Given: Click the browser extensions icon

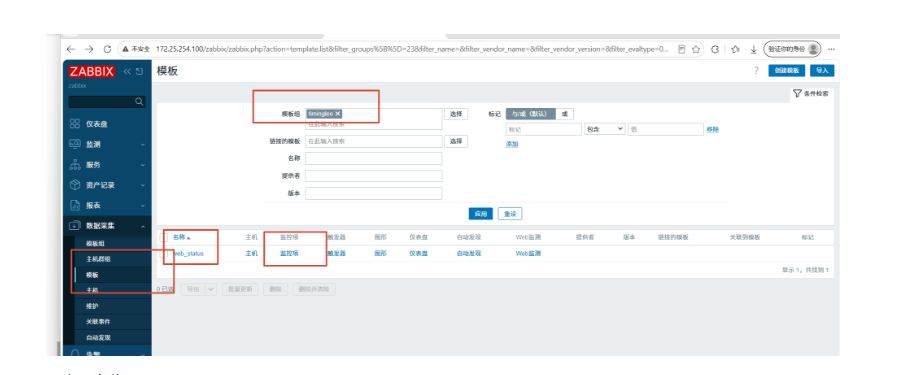Looking at the screenshot, I should (x=715, y=49).
